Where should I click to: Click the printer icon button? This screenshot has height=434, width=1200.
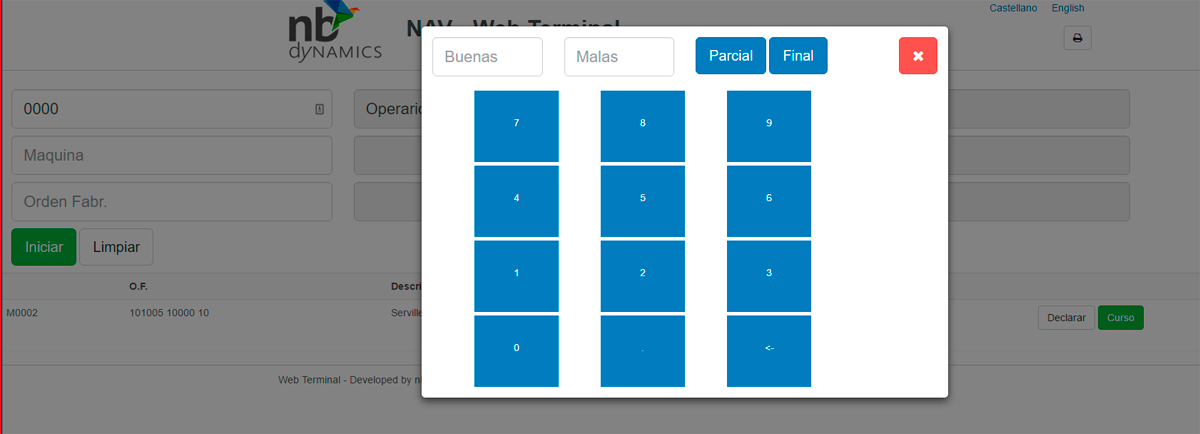click(x=1077, y=38)
